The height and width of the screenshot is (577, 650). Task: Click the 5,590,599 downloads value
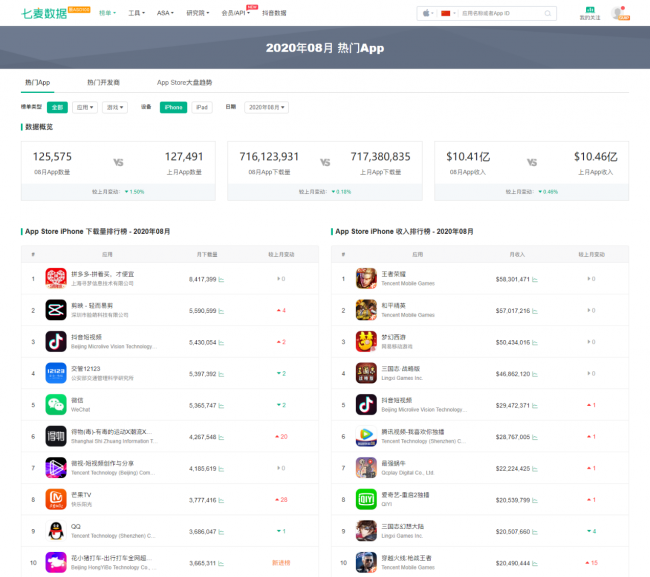[203, 311]
